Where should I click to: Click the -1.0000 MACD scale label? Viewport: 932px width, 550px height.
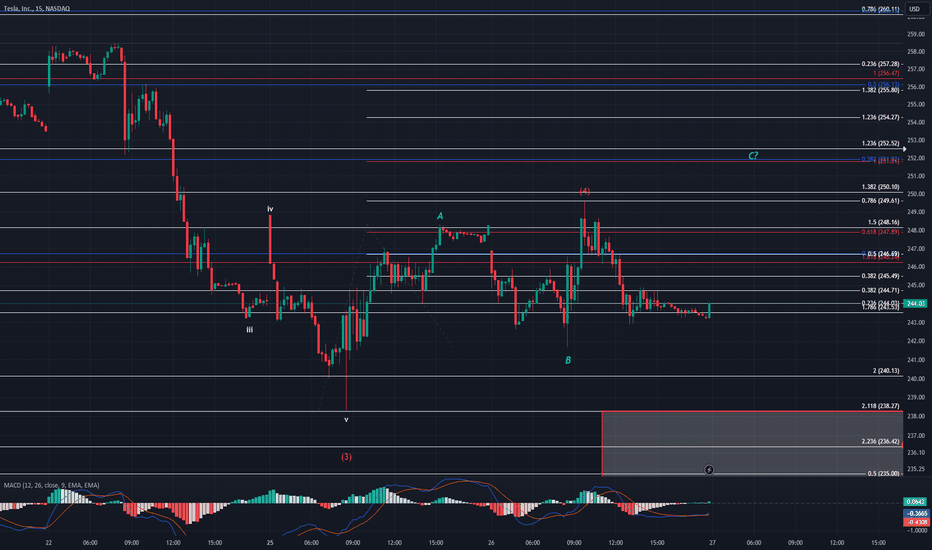(x=917, y=530)
